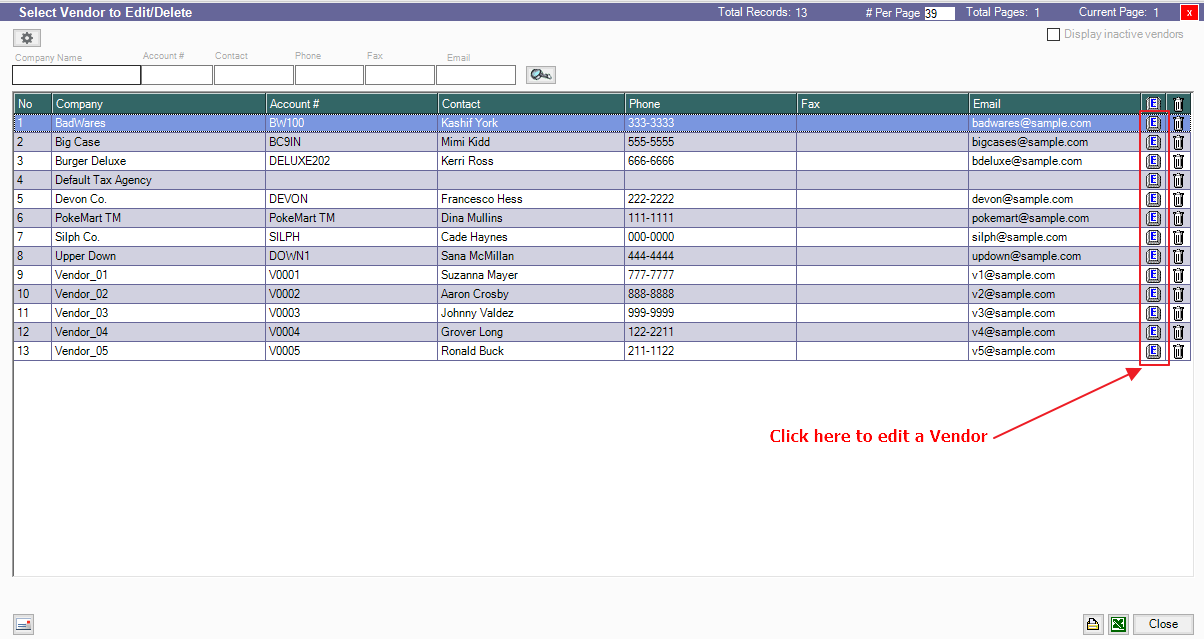Click the # Per Page input box
Image resolution: width=1204 pixels, height=639 pixels.
[939, 14]
